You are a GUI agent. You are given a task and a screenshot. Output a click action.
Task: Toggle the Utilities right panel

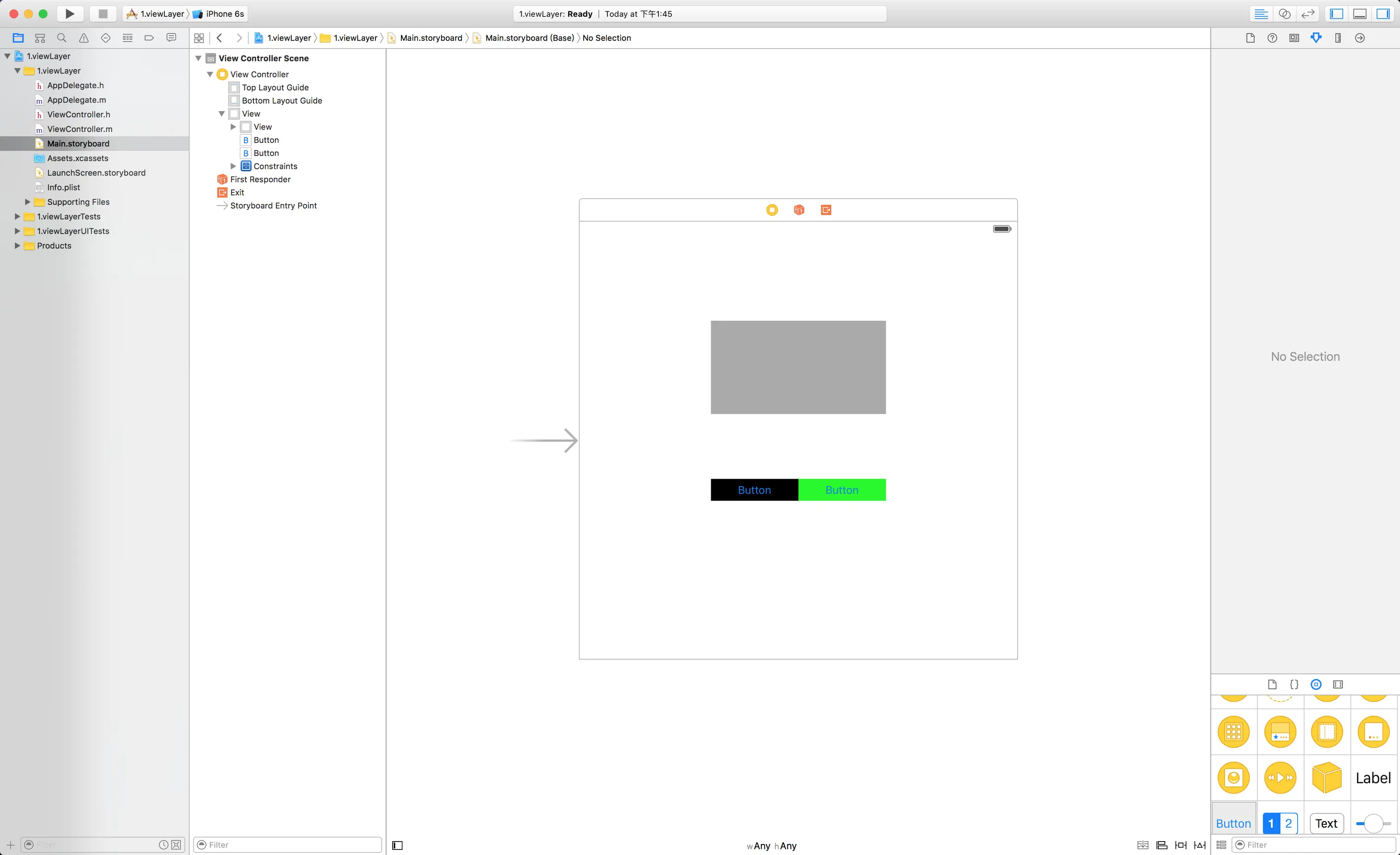click(x=1383, y=13)
